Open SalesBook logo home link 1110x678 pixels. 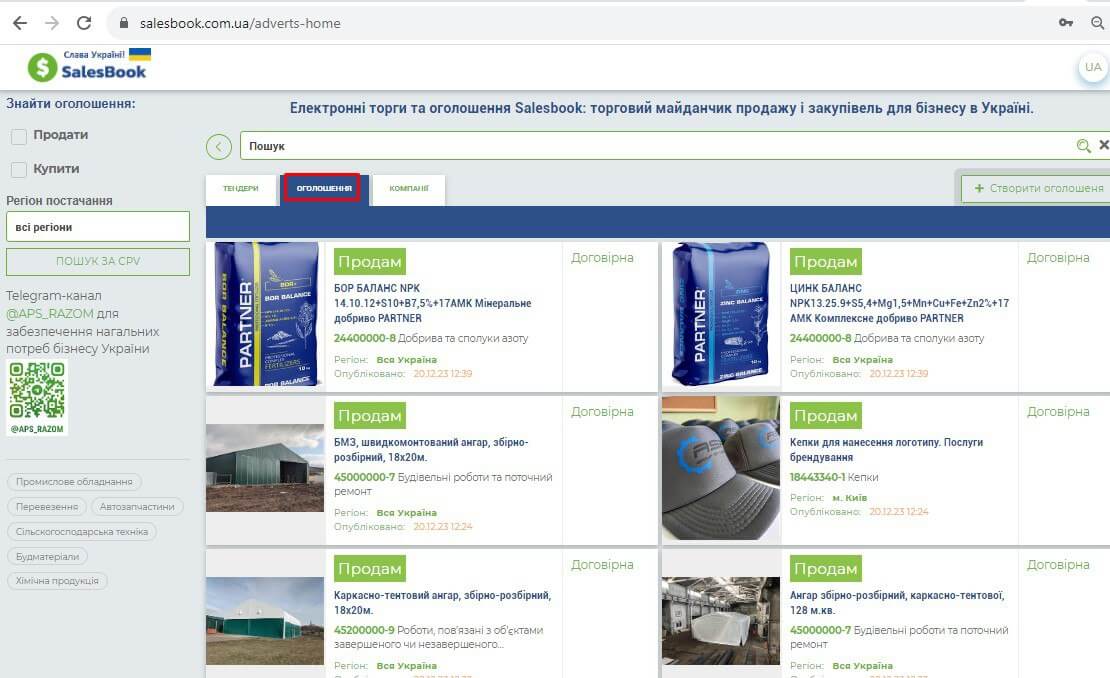(88, 67)
